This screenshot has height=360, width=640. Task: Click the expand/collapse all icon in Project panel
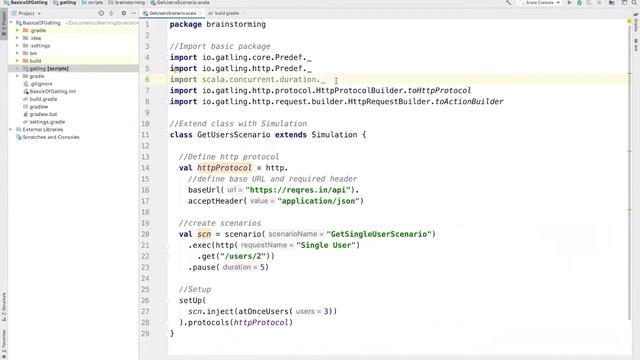(111, 13)
